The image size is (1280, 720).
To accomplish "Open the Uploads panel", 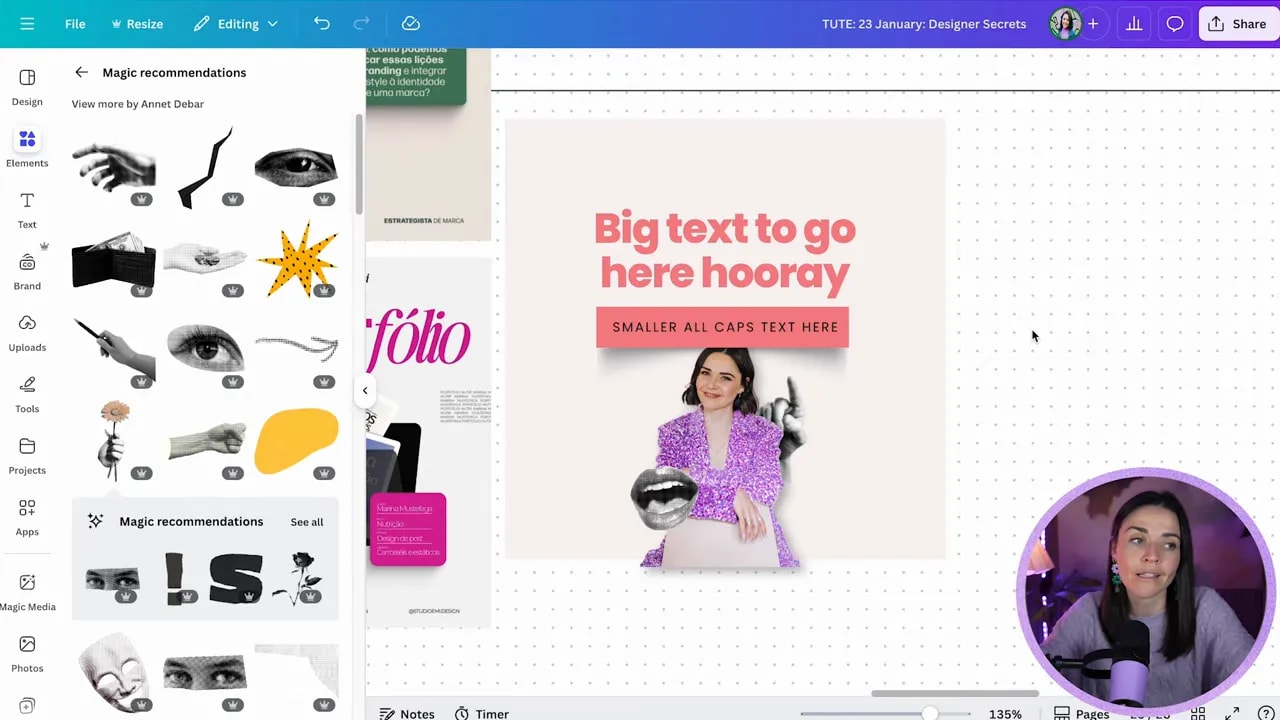I will coord(27,333).
